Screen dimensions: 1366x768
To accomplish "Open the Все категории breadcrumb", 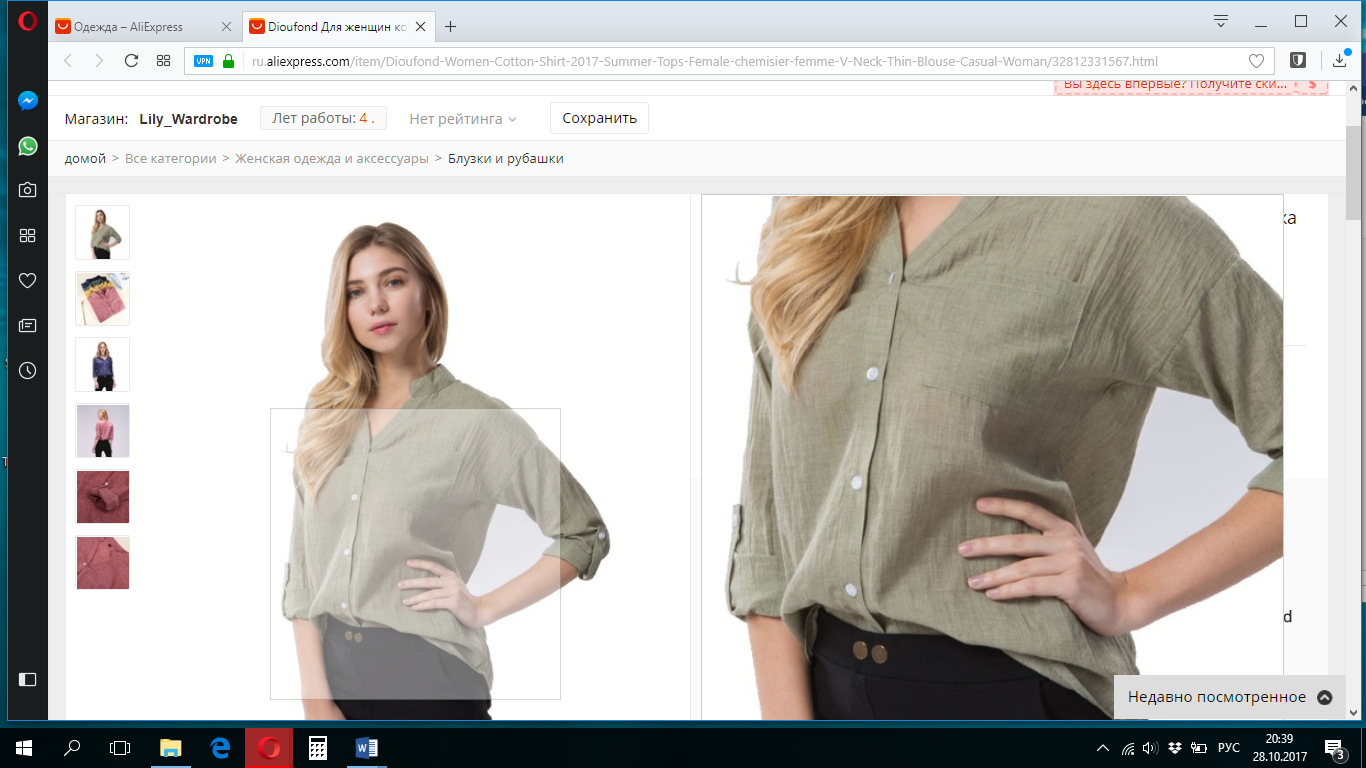I will point(171,159).
